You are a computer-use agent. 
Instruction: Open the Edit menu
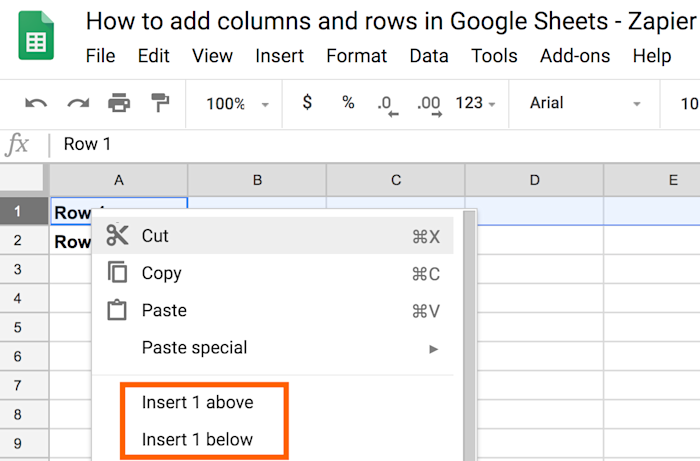[154, 56]
